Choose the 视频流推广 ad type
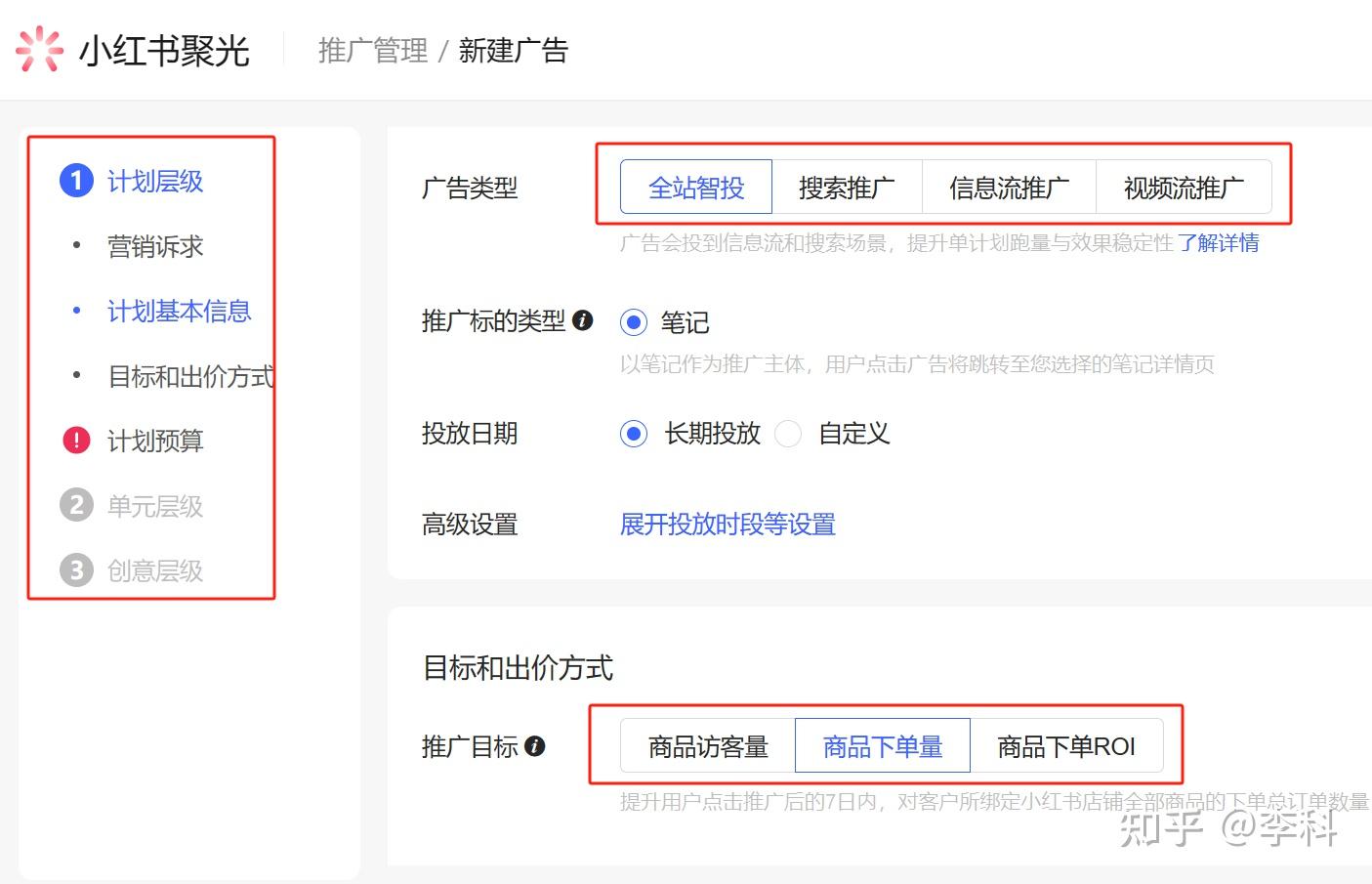Image resolution: width=1372 pixels, height=884 pixels. (x=1184, y=187)
